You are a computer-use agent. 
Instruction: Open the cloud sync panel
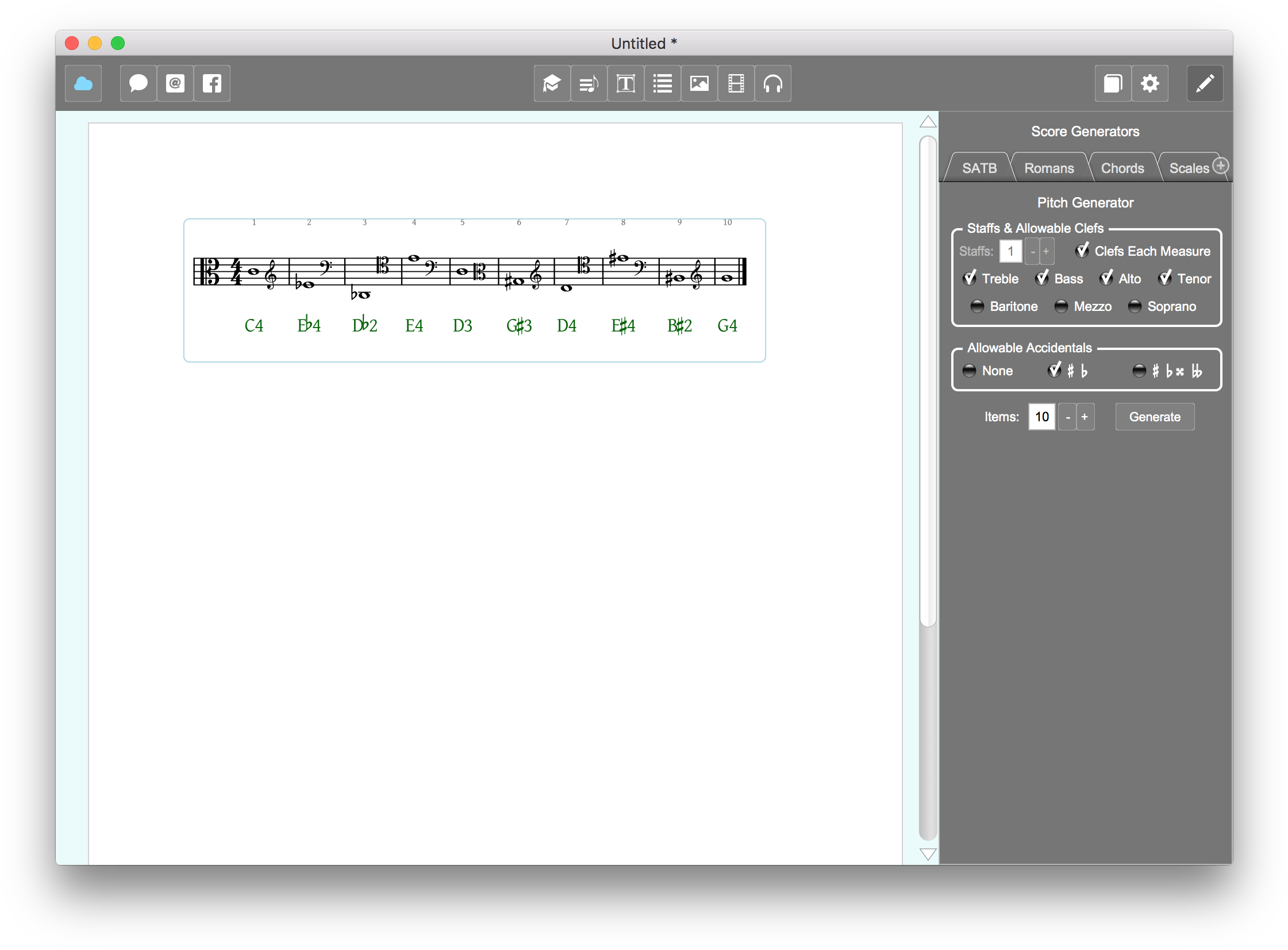[83, 83]
